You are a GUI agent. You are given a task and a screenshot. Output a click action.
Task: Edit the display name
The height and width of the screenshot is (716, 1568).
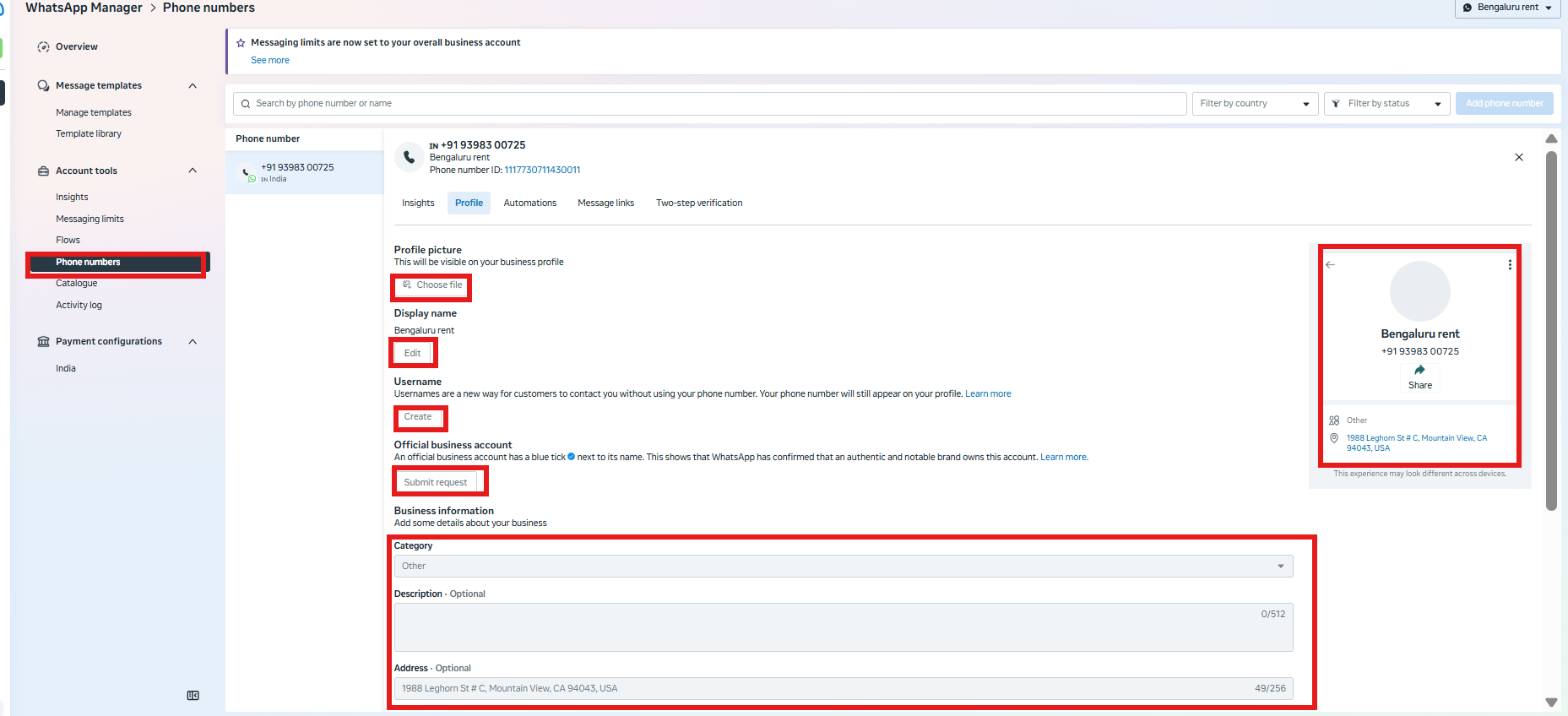[412, 354]
